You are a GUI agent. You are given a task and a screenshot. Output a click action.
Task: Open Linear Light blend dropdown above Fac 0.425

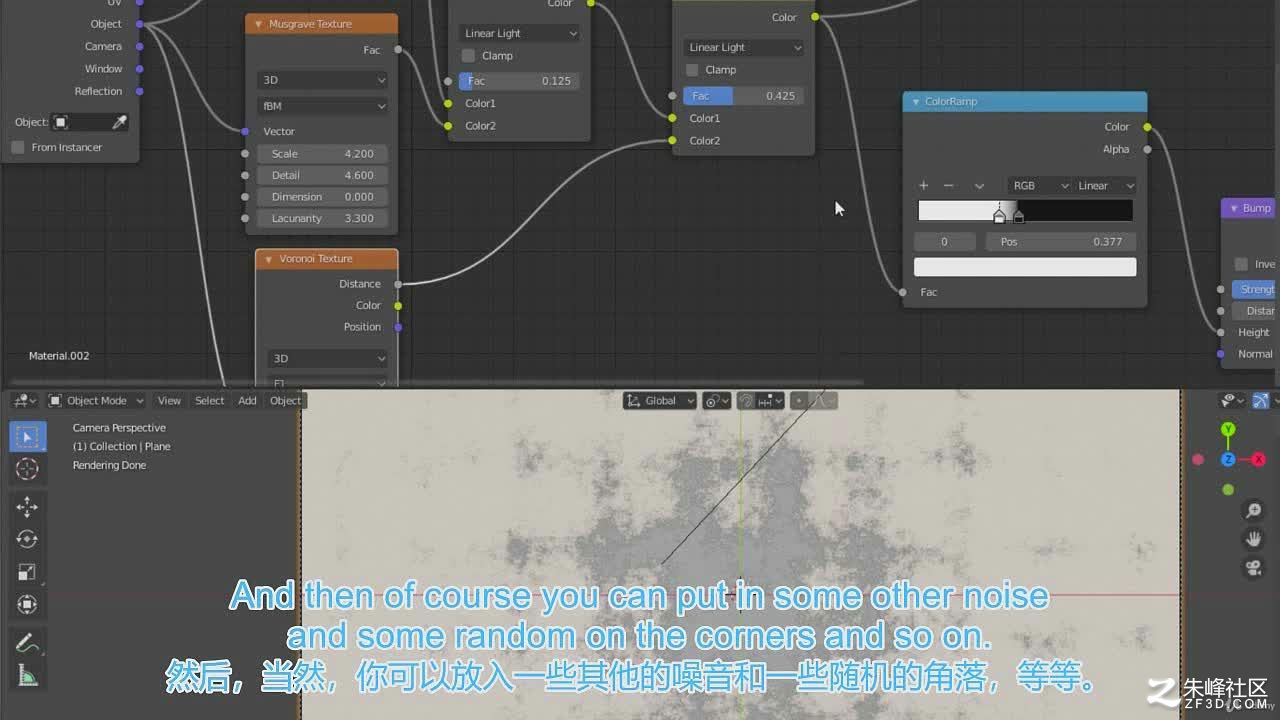[x=744, y=47]
